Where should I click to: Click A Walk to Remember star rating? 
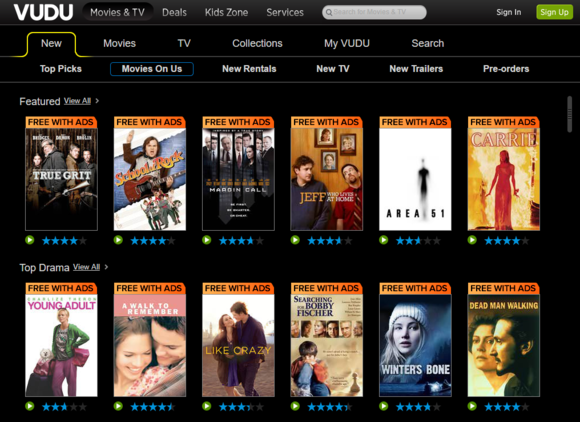[153, 407]
